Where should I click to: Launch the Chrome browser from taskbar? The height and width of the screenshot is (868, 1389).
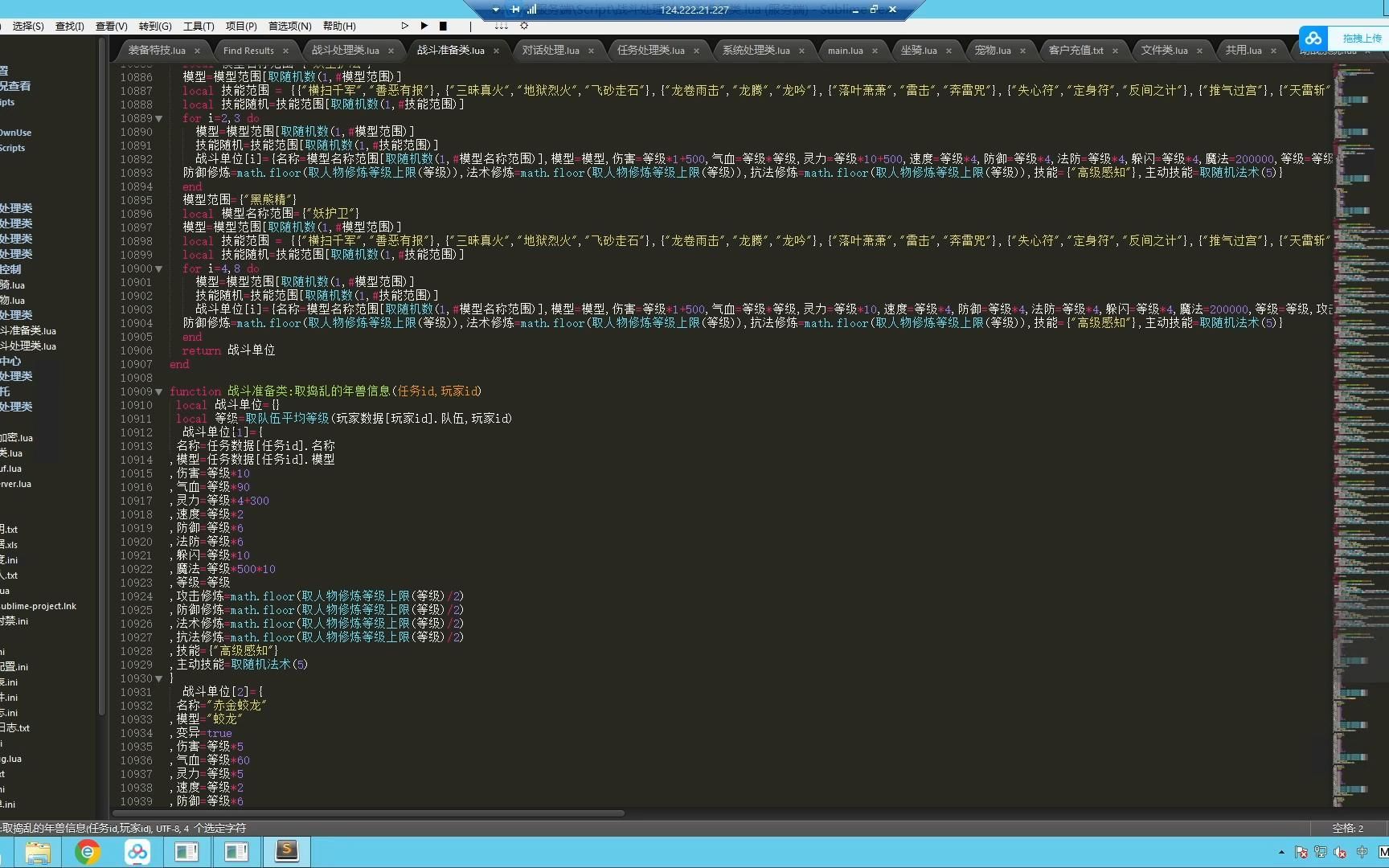tap(88, 851)
